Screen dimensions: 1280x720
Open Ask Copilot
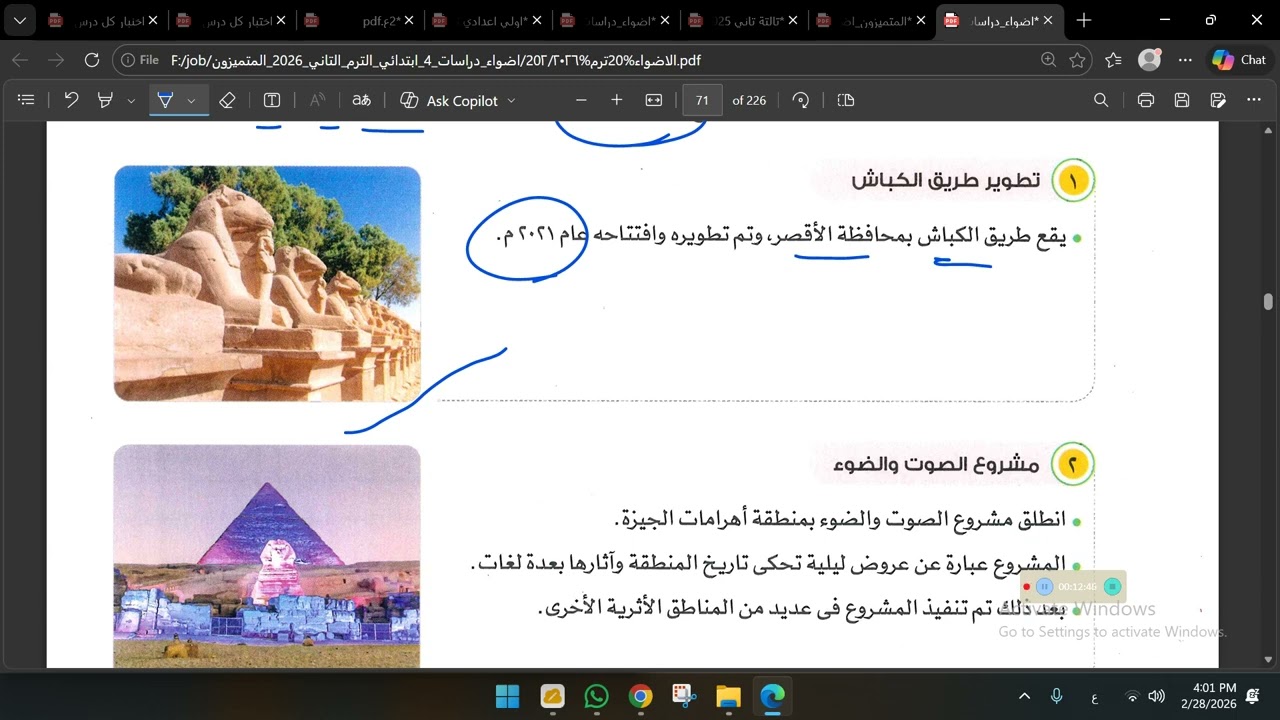click(x=449, y=100)
